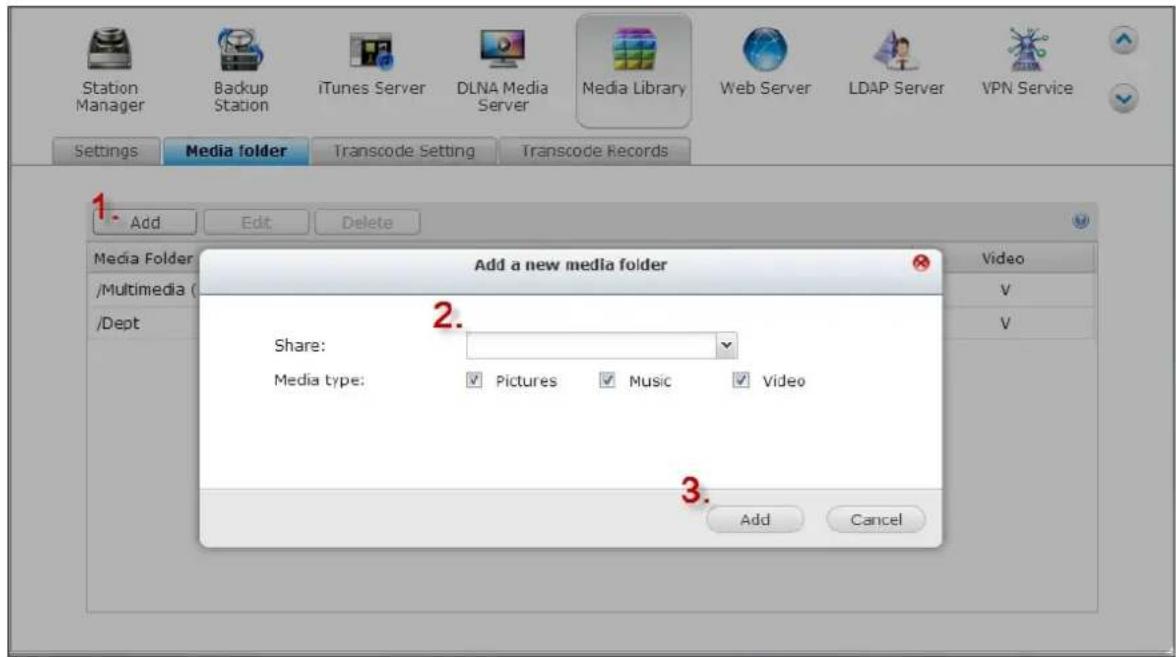Switch to the Transcode Setting tab
Image resolution: width=1176 pixels, height=657 pixels.
[x=404, y=151]
